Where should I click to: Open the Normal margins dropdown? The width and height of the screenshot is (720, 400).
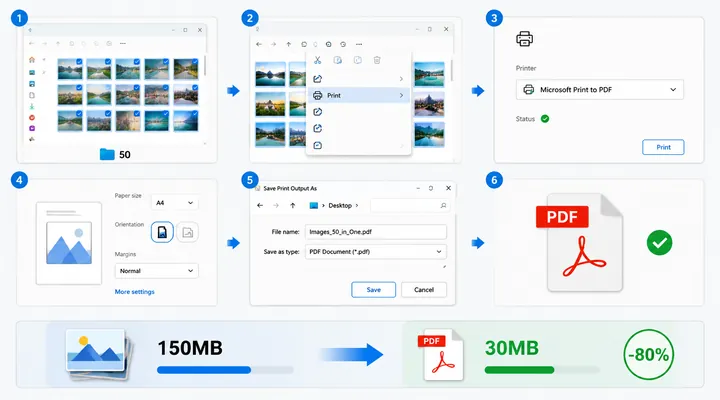tap(157, 271)
